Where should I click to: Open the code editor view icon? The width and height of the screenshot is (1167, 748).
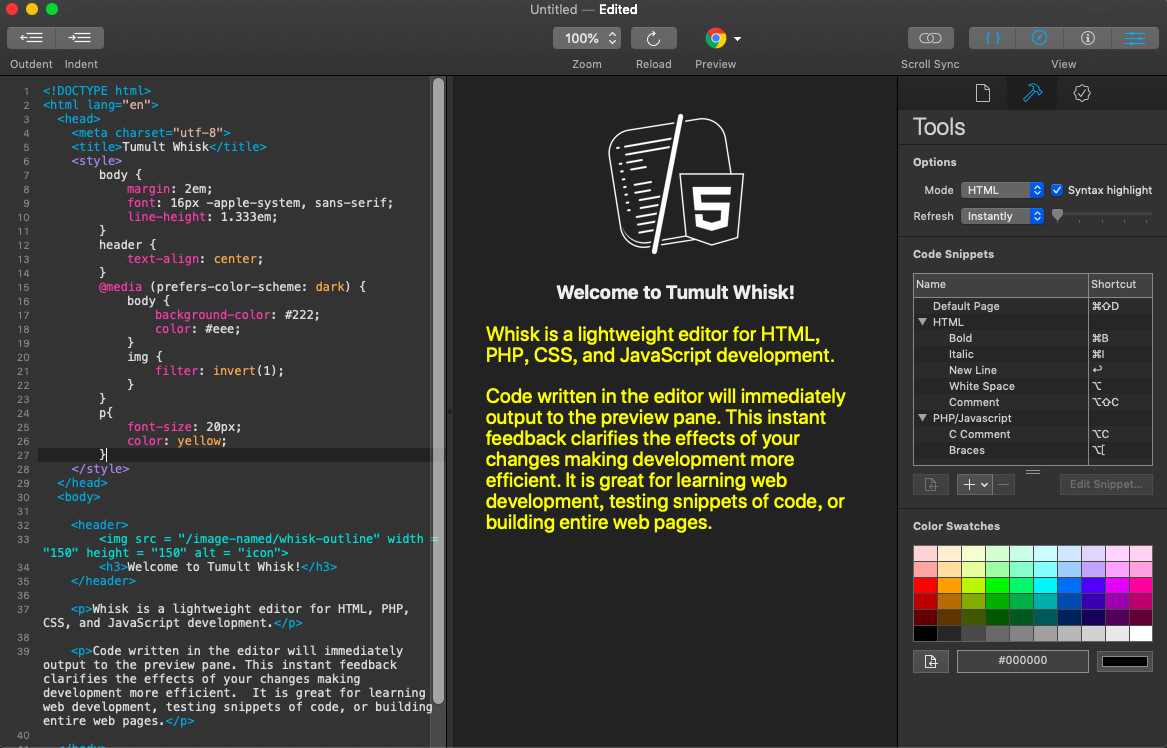point(991,37)
